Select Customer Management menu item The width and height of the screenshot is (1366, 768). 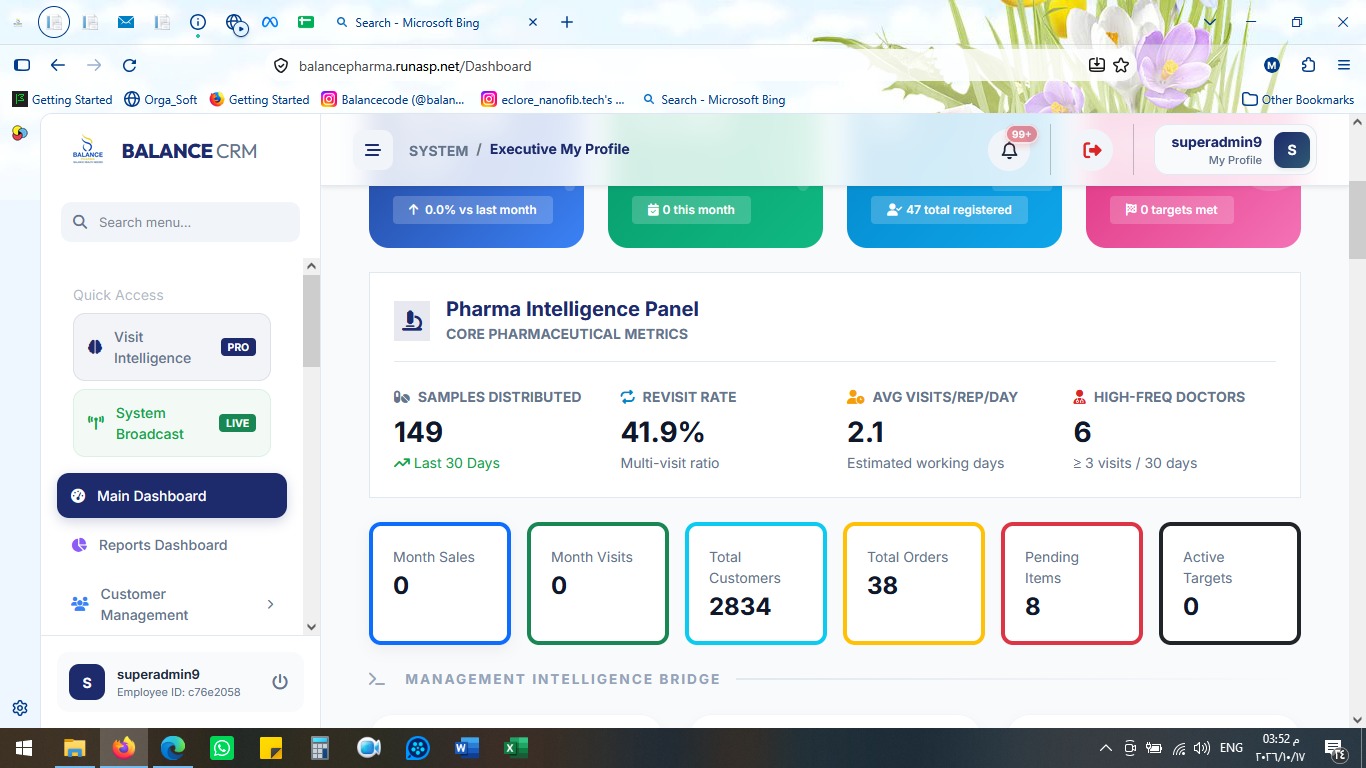(172, 604)
